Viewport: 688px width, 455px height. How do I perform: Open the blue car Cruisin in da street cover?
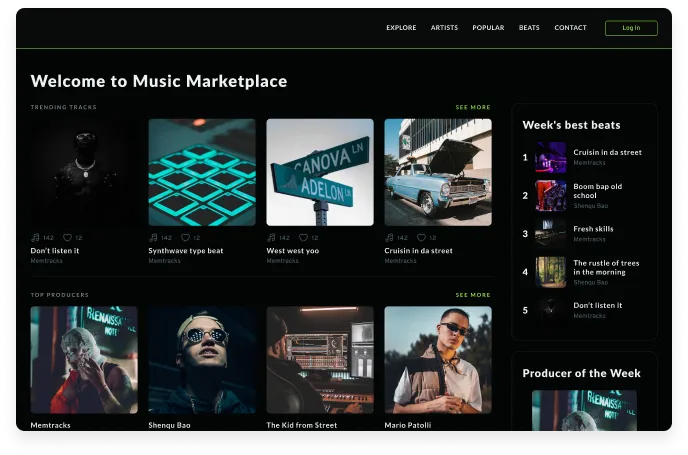pos(438,172)
